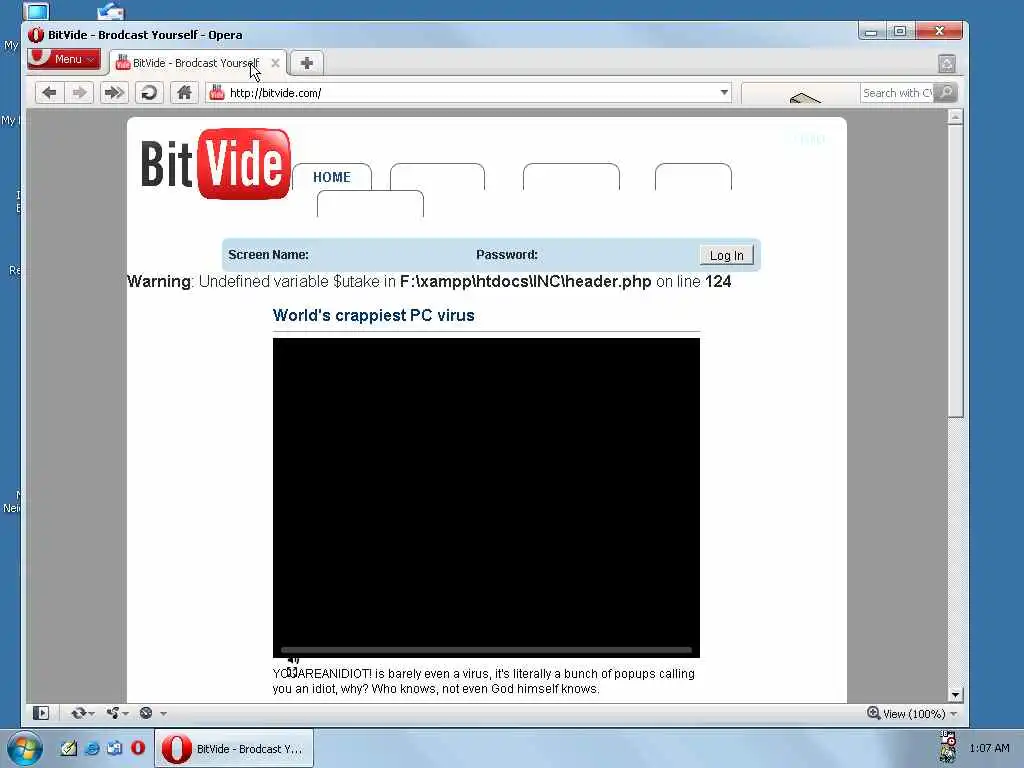
Task: Click the Fast Forward navigation button
Action: tap(114, 93)
